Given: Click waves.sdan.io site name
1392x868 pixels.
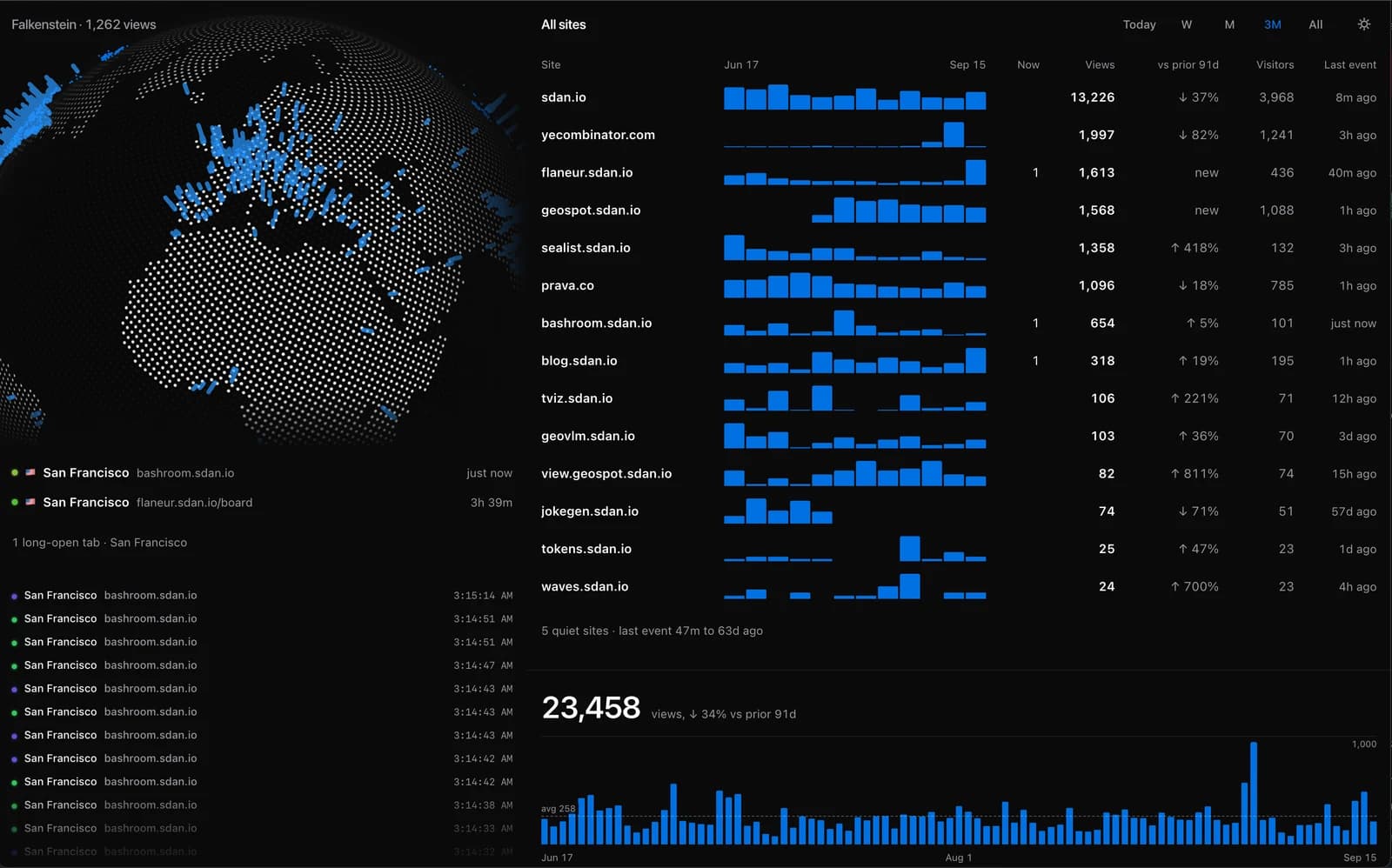Looking at the screenshot, I should pos(585,586).
